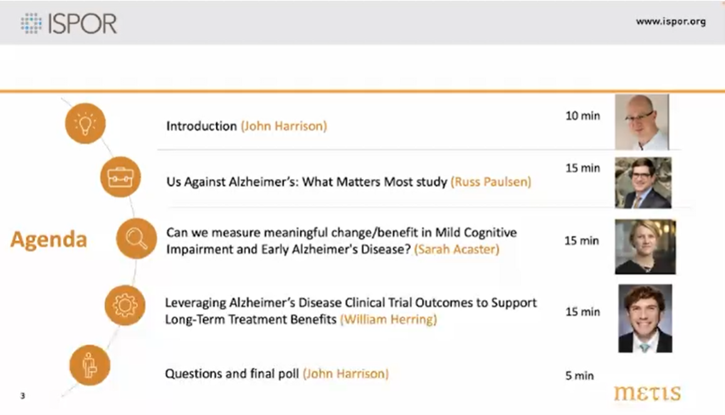Select John Harrison's photo thumbnail
This screenshot has width=725, height=415.
[641, 122]
